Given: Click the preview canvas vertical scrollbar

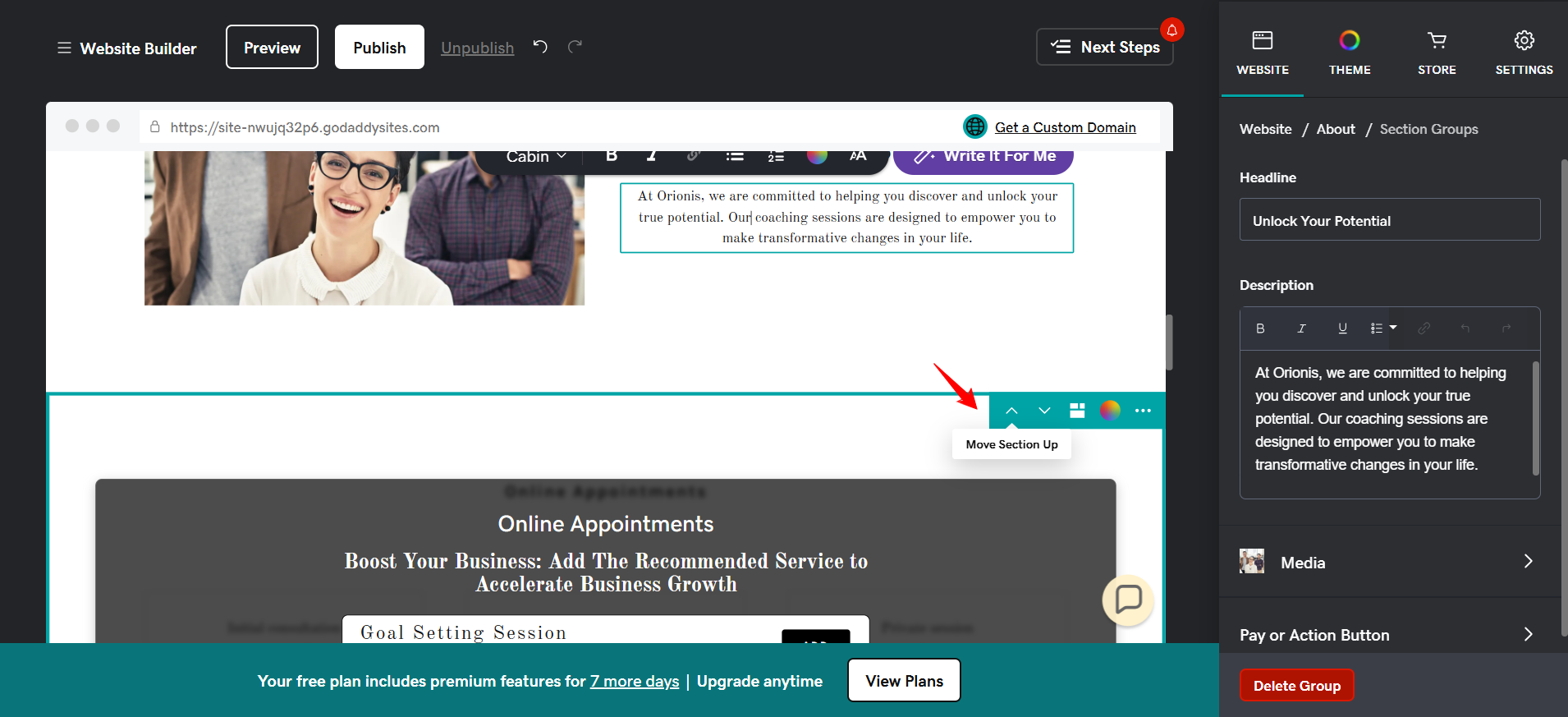Looking at the screenshot, I should pyautogui.click(x=1169, y=342).
